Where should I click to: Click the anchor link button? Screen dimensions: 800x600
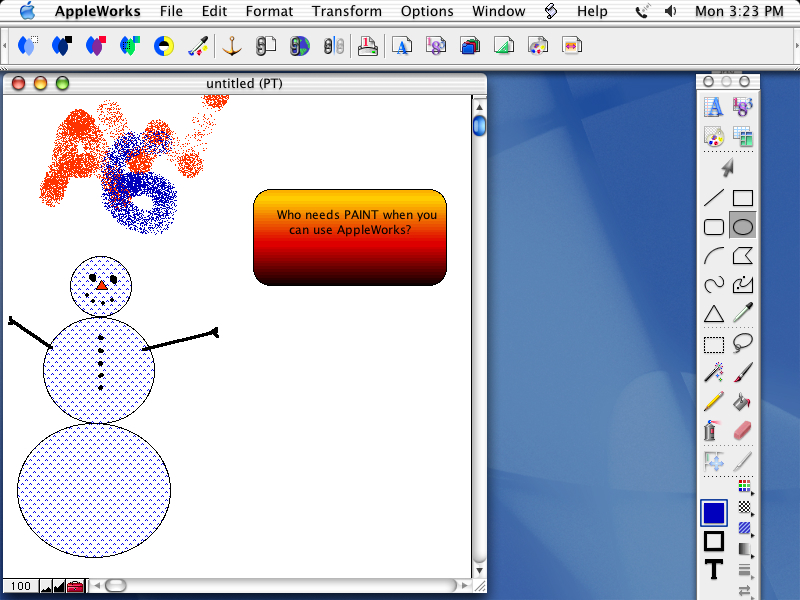[232, 46]
